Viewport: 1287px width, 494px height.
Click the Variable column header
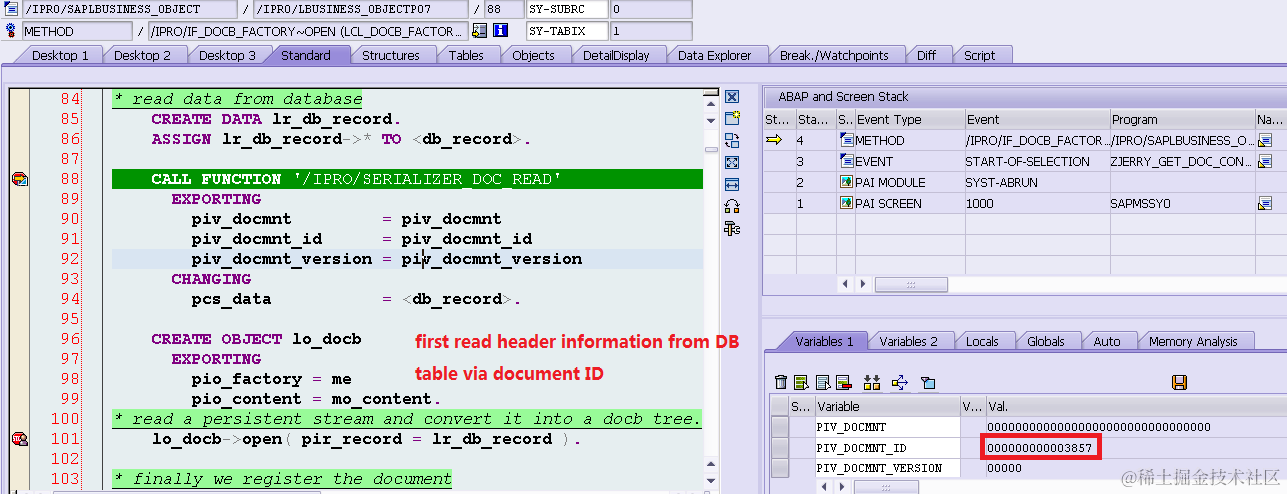[x=887, y=406]
